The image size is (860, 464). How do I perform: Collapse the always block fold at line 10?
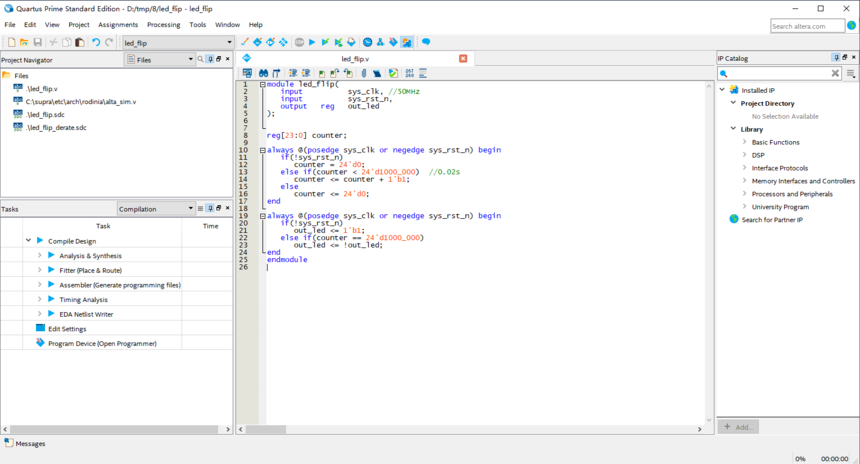[263, 150]
